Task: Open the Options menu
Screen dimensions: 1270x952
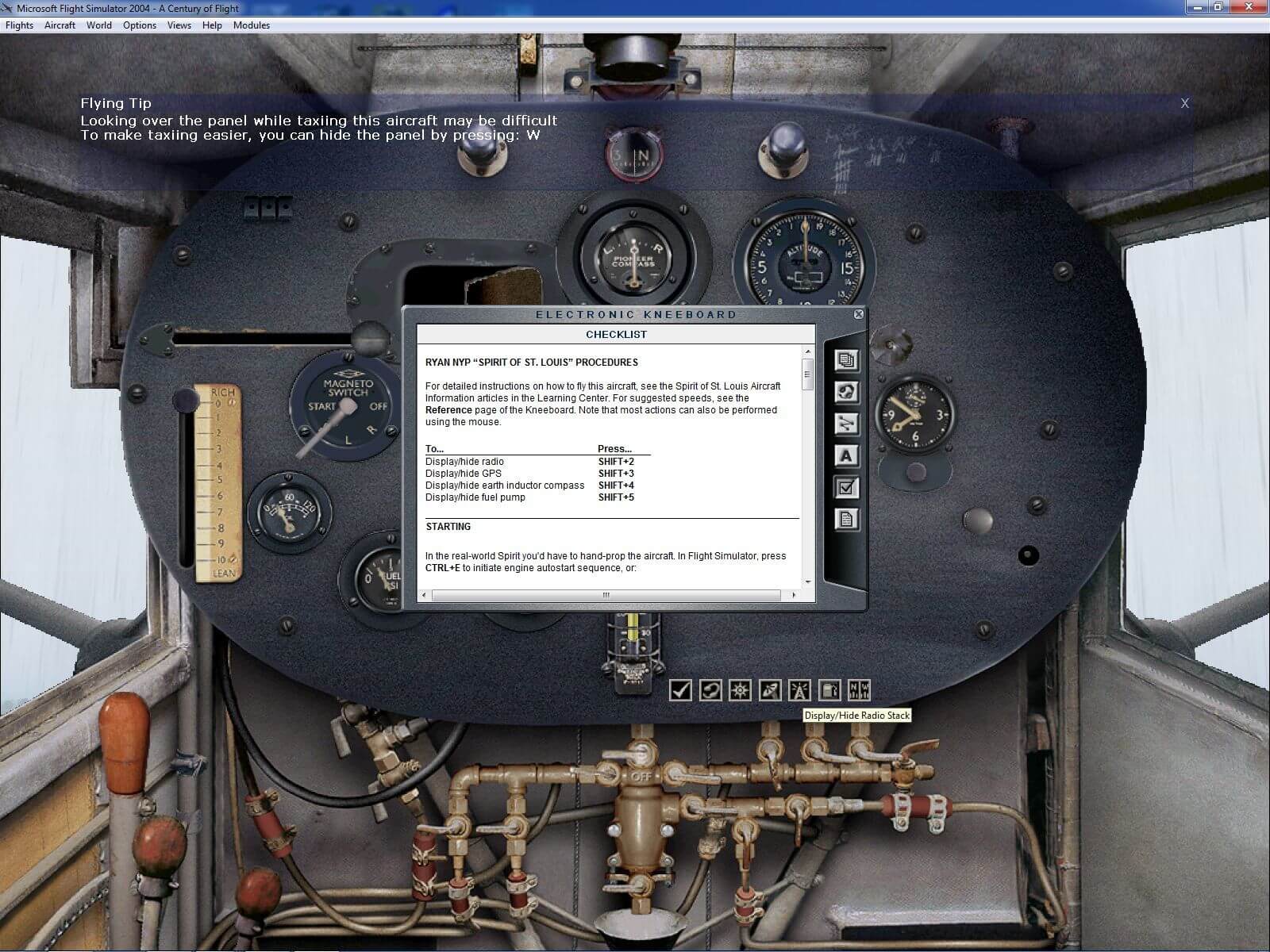Action: pyautogui.click(x=140, y=25)
